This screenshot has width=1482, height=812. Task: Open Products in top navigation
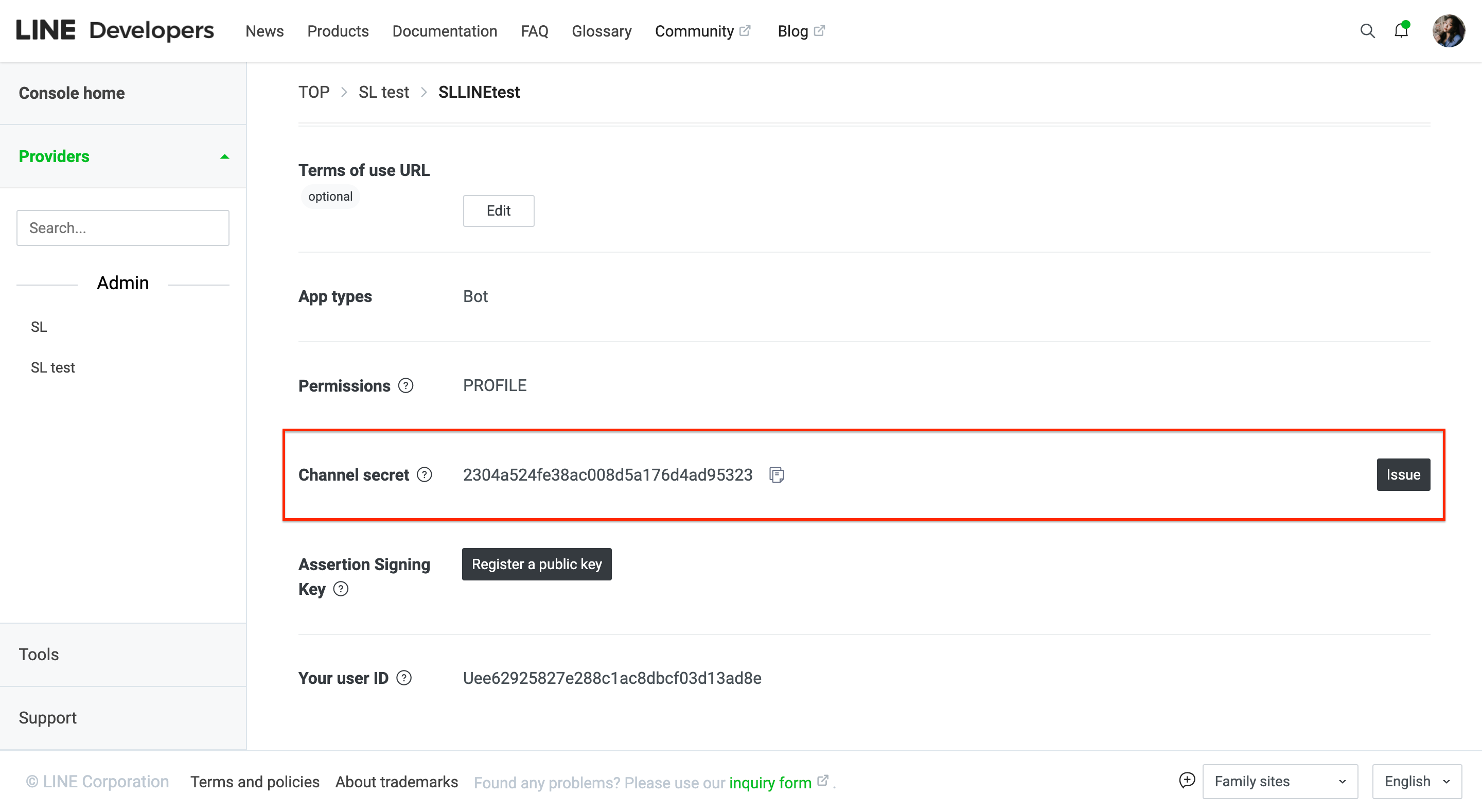click(x=338, y=31)
